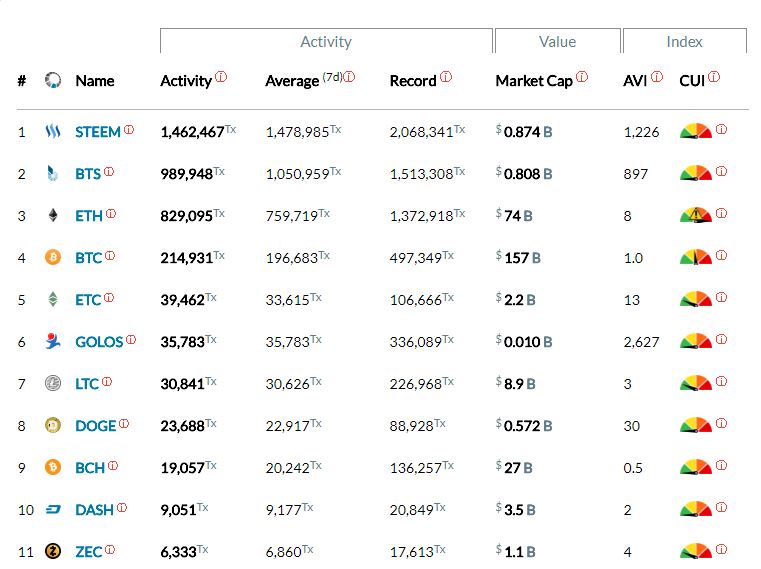Sort by the Market Cap column header
The image size is (761, 569).
click(x=534, y=81)
